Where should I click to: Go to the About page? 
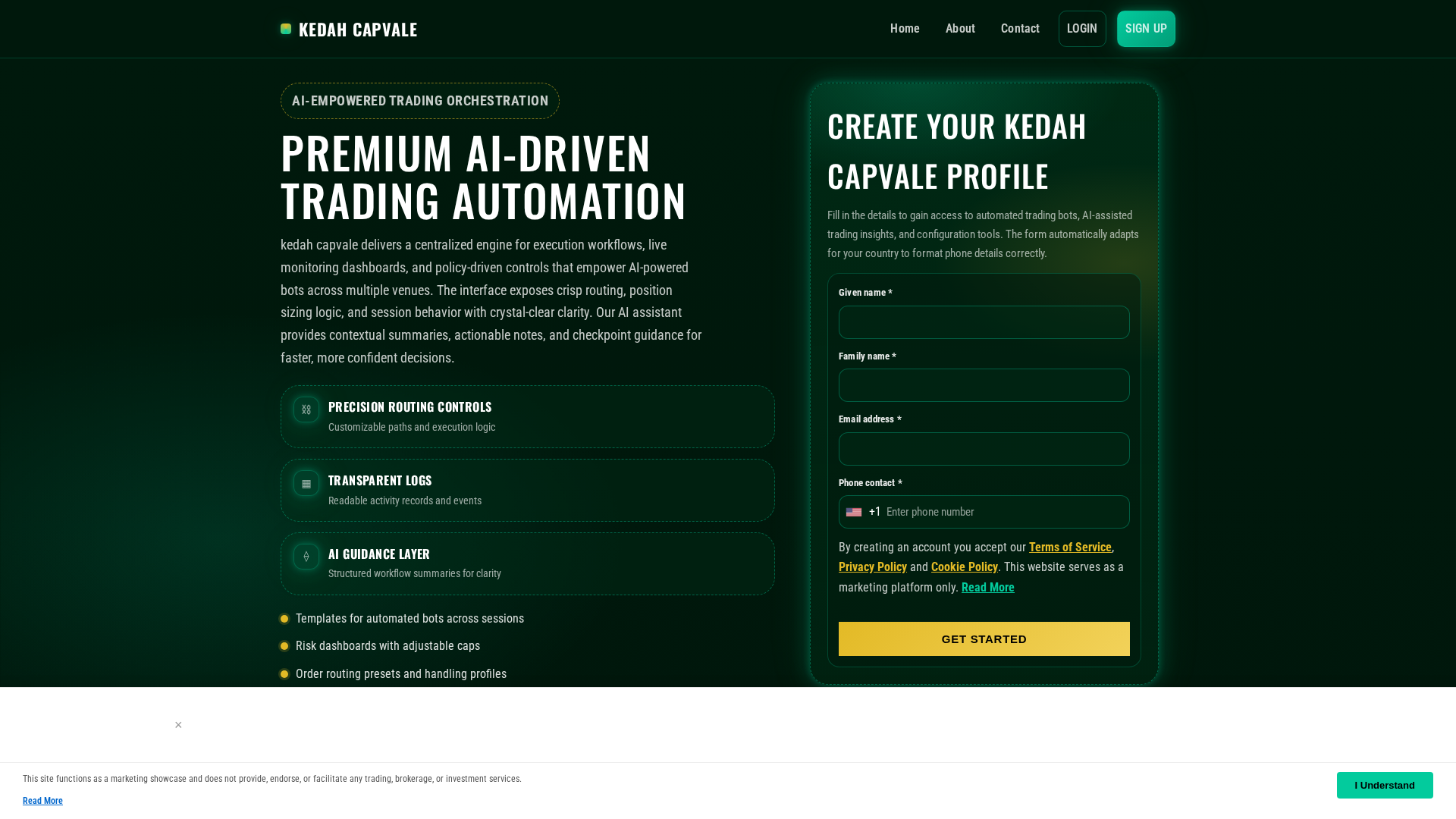coord(960,29)
